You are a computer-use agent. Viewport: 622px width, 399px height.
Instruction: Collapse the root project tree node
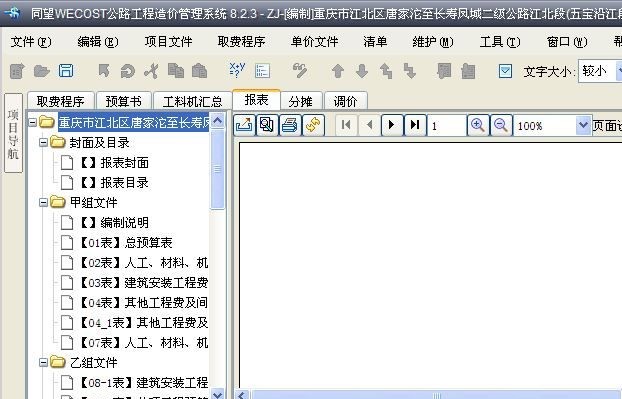point(33,123)
